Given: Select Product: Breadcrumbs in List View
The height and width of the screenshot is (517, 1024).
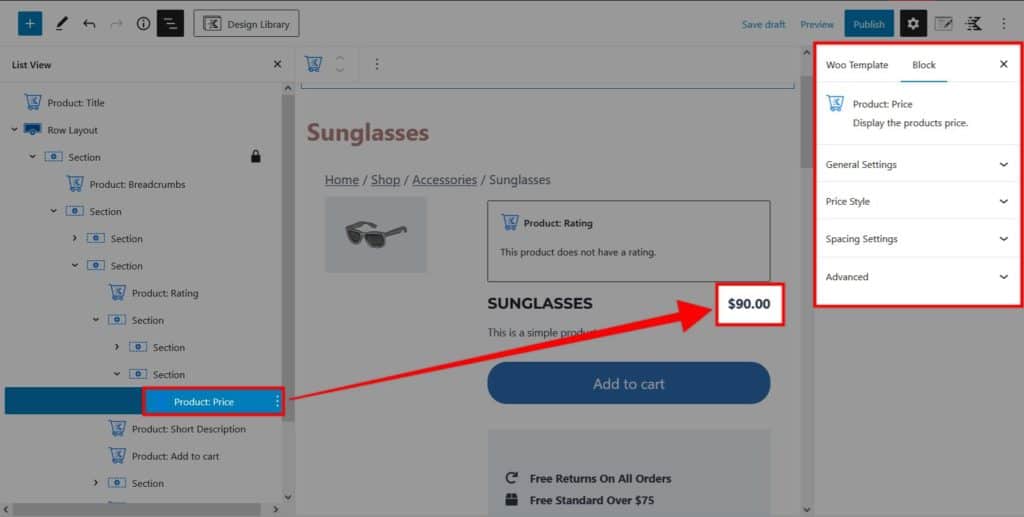Looking at the screenshot, I should 137,184.
